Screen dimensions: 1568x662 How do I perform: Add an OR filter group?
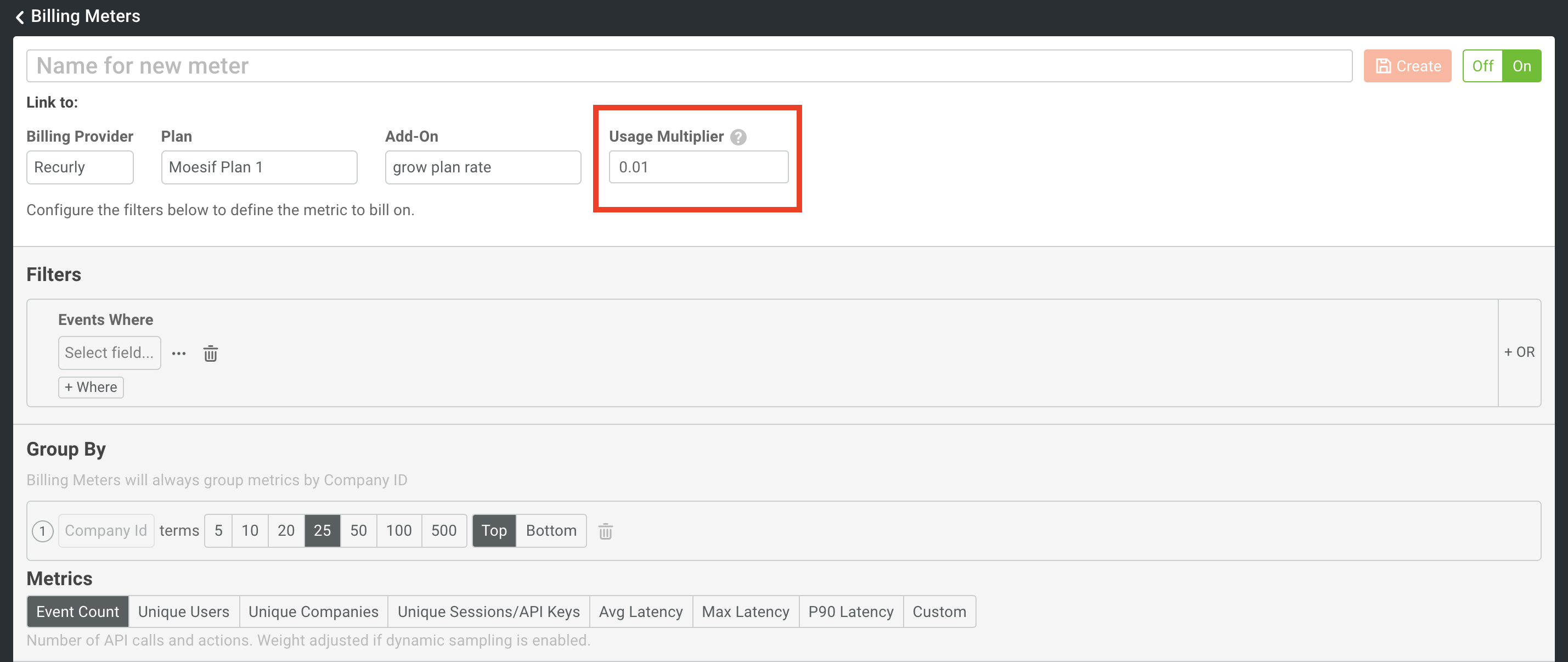(x=1519, y=352)
